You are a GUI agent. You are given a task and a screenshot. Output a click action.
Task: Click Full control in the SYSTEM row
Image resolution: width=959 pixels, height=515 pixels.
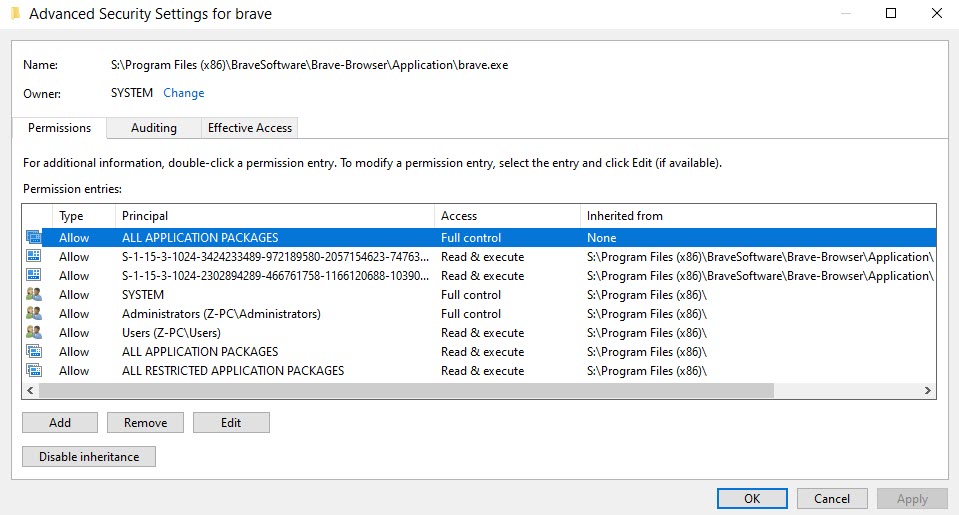[x=471, y=295]
